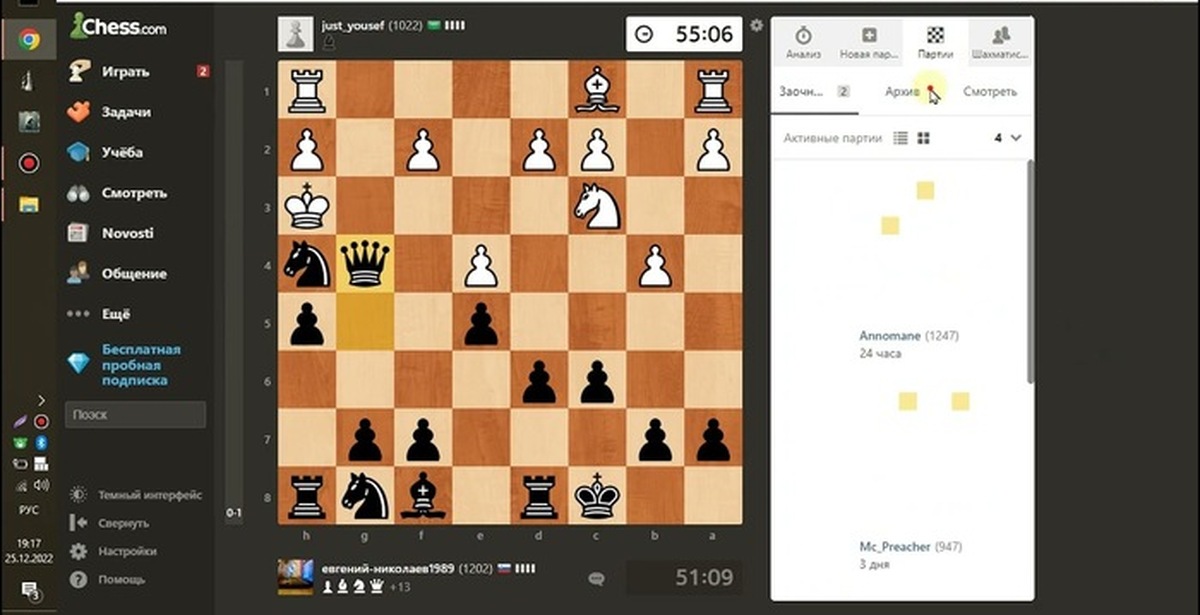Viewport: 1200px width, 615px height.
Task: Open the Шахматисты players tab
Action: 1000,43
